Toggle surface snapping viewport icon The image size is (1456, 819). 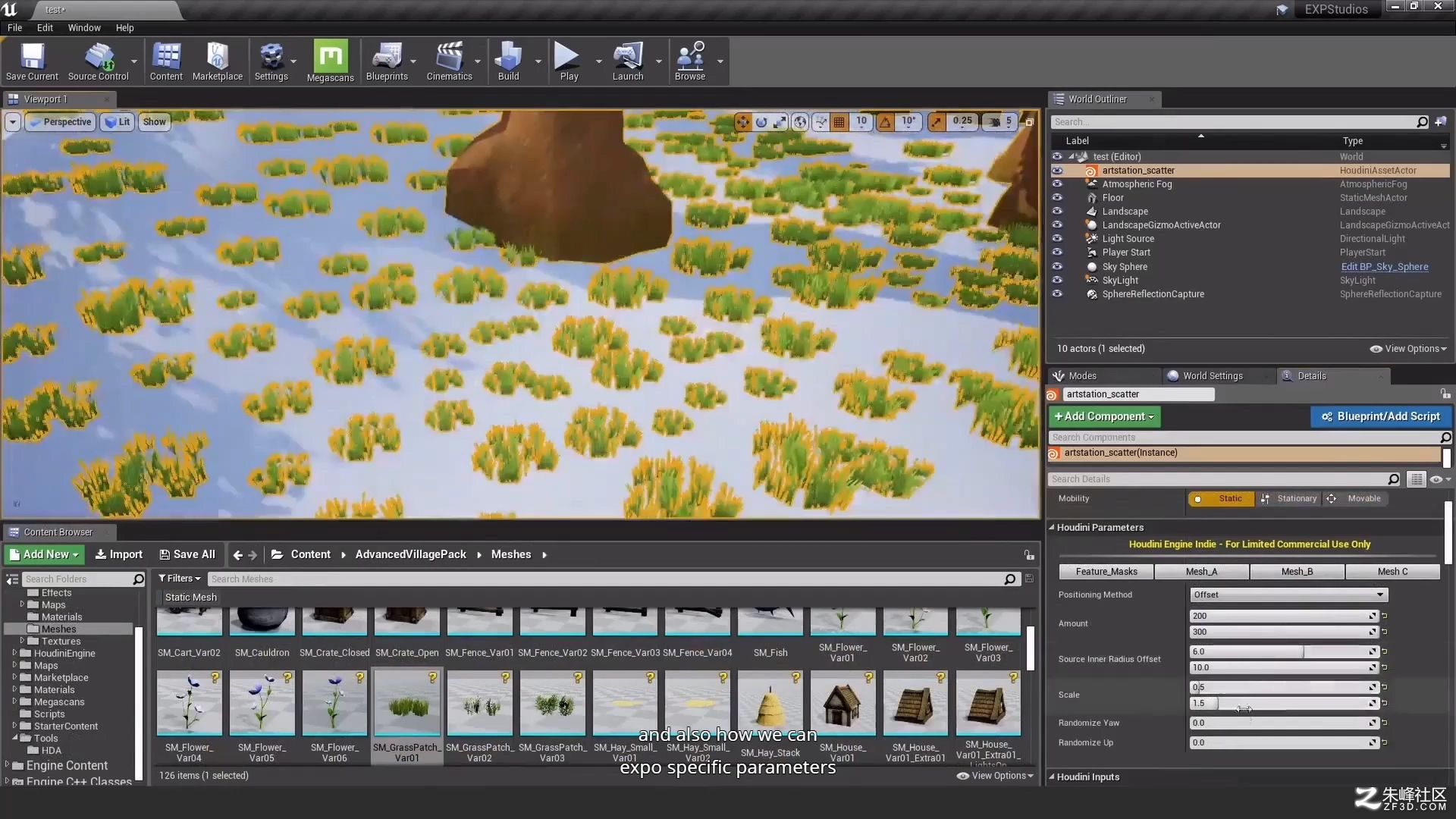[821, 122]
